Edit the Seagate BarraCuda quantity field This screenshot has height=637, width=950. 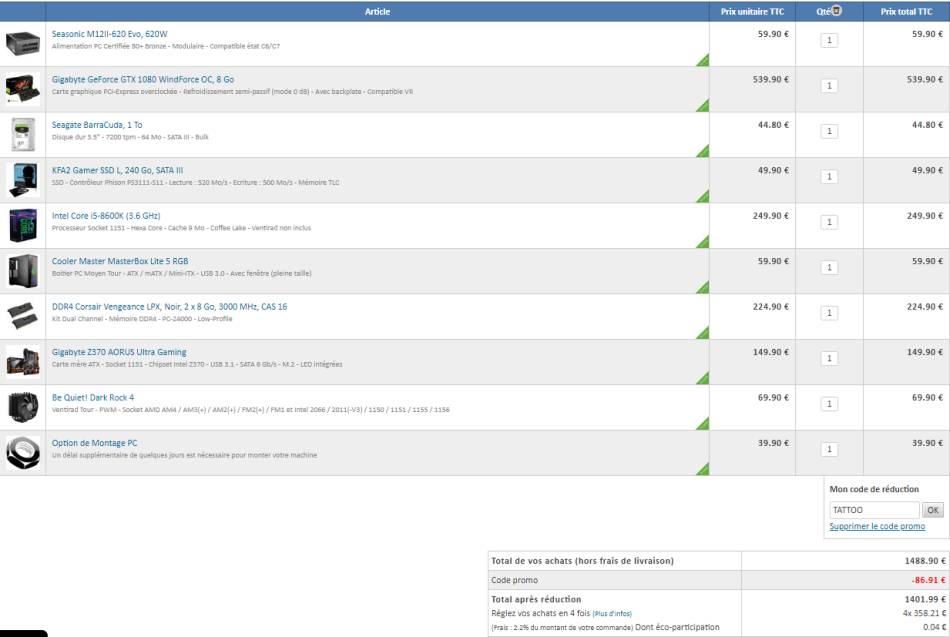point(829,132)
